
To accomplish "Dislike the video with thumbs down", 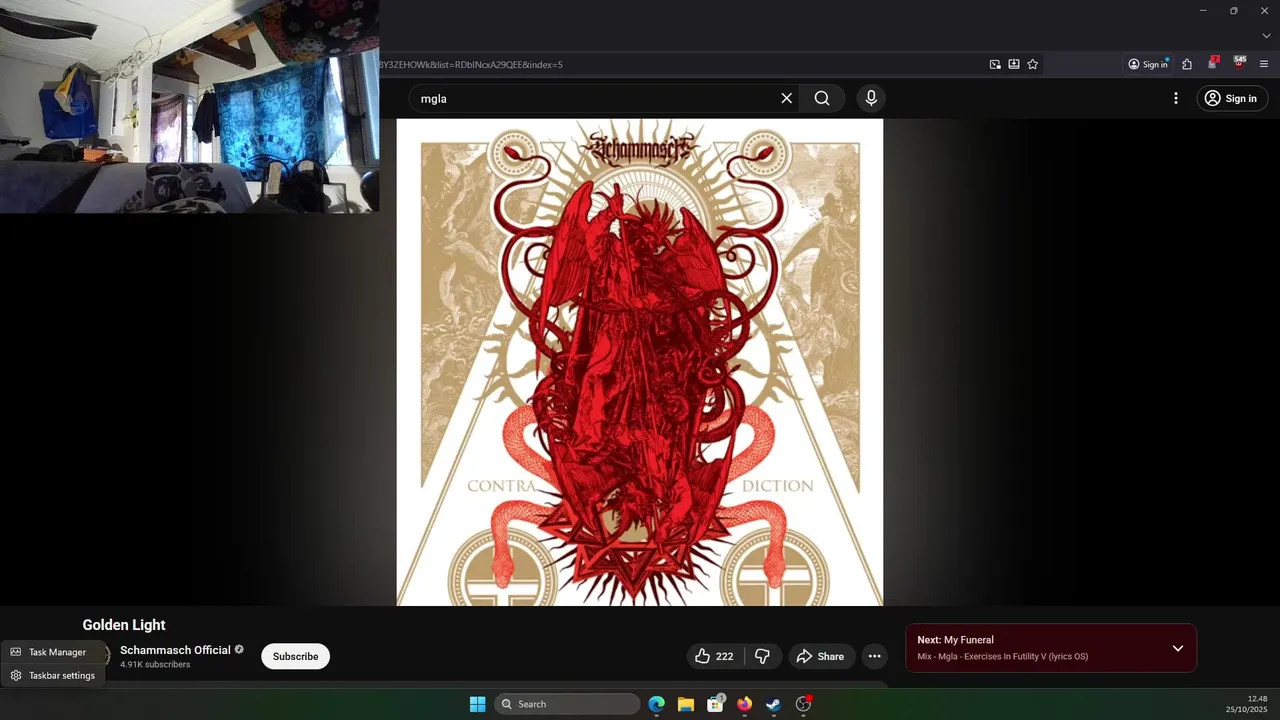I will tap(763, 656).
